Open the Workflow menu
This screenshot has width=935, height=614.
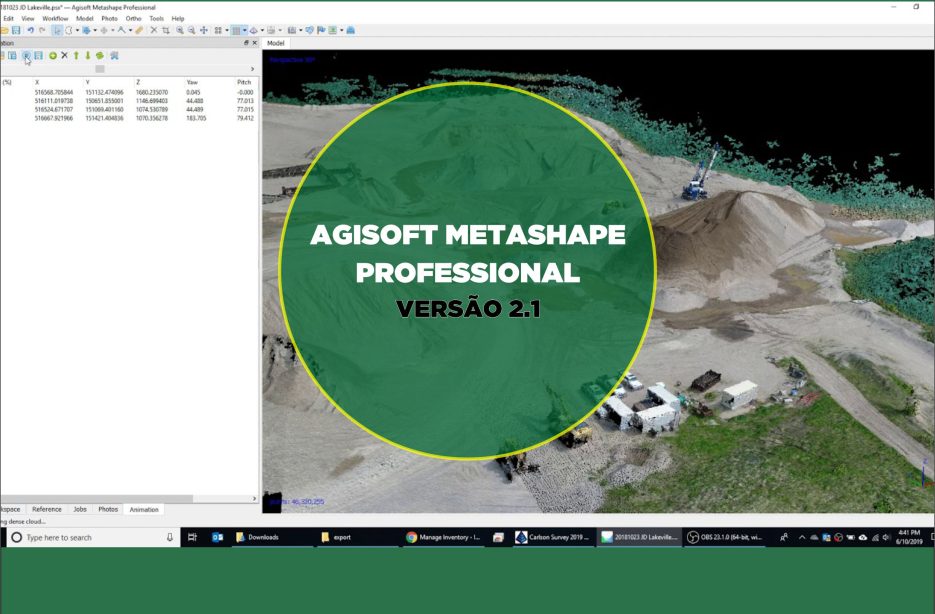pos(55,18)
